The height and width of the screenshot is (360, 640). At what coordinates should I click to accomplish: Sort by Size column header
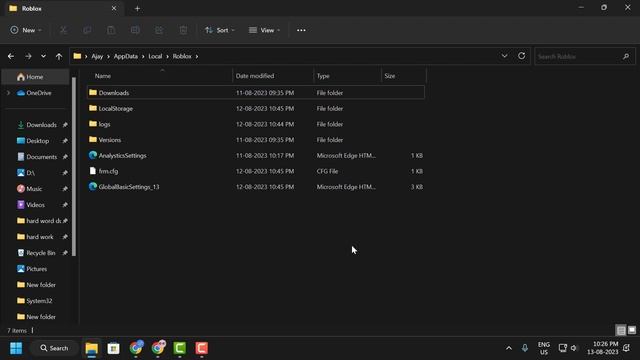(x=404, y=76)
